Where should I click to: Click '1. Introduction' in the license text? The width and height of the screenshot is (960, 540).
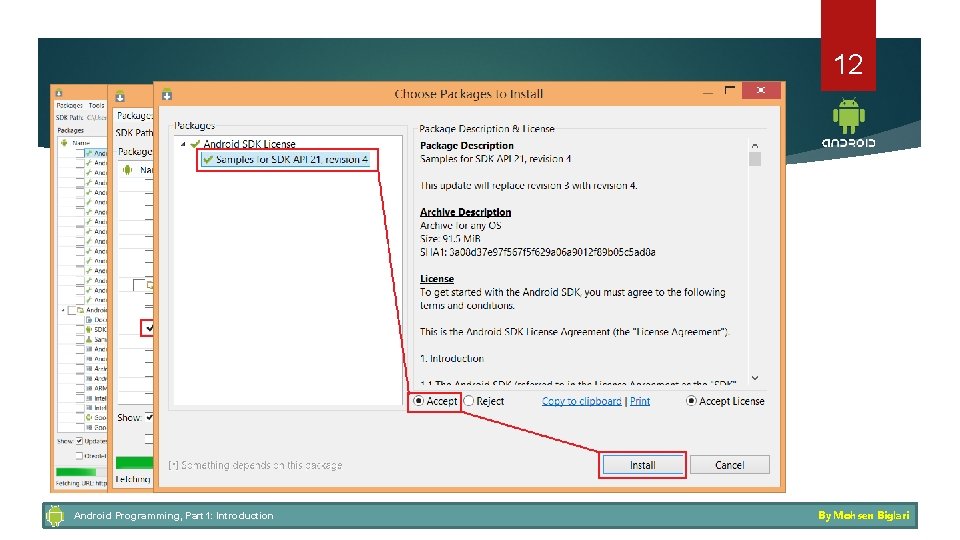pyautogui.click(x=452, y=358)
